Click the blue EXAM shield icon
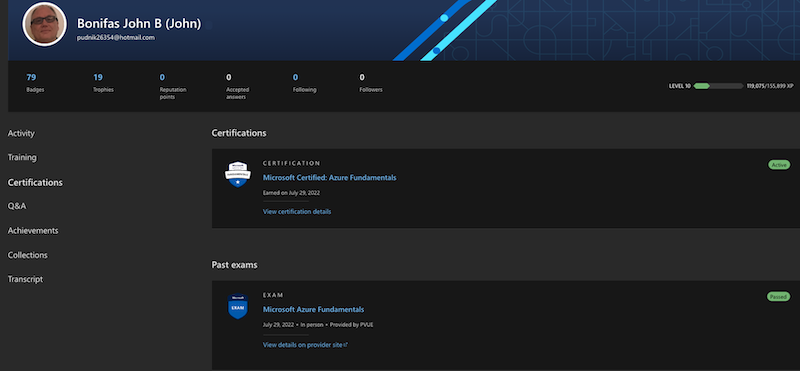The image size is (800, 371). 237,306
